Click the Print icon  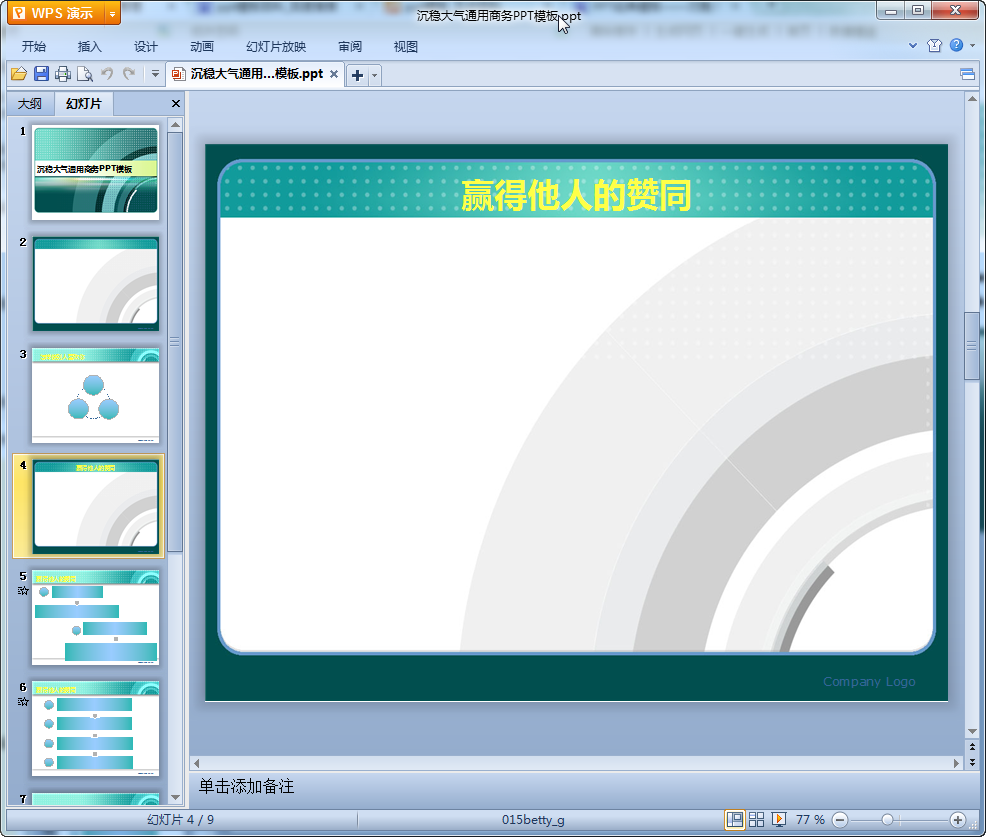pyautogui.click(x=63, y=74)
